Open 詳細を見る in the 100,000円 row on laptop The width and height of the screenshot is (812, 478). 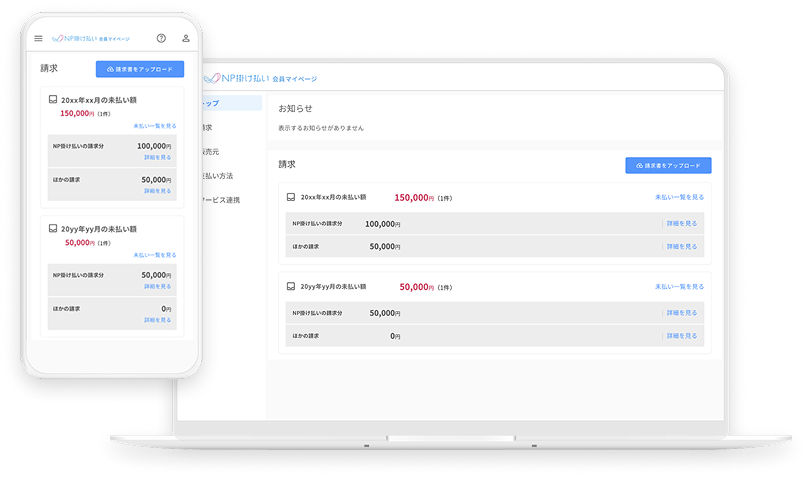coord(682,224)
